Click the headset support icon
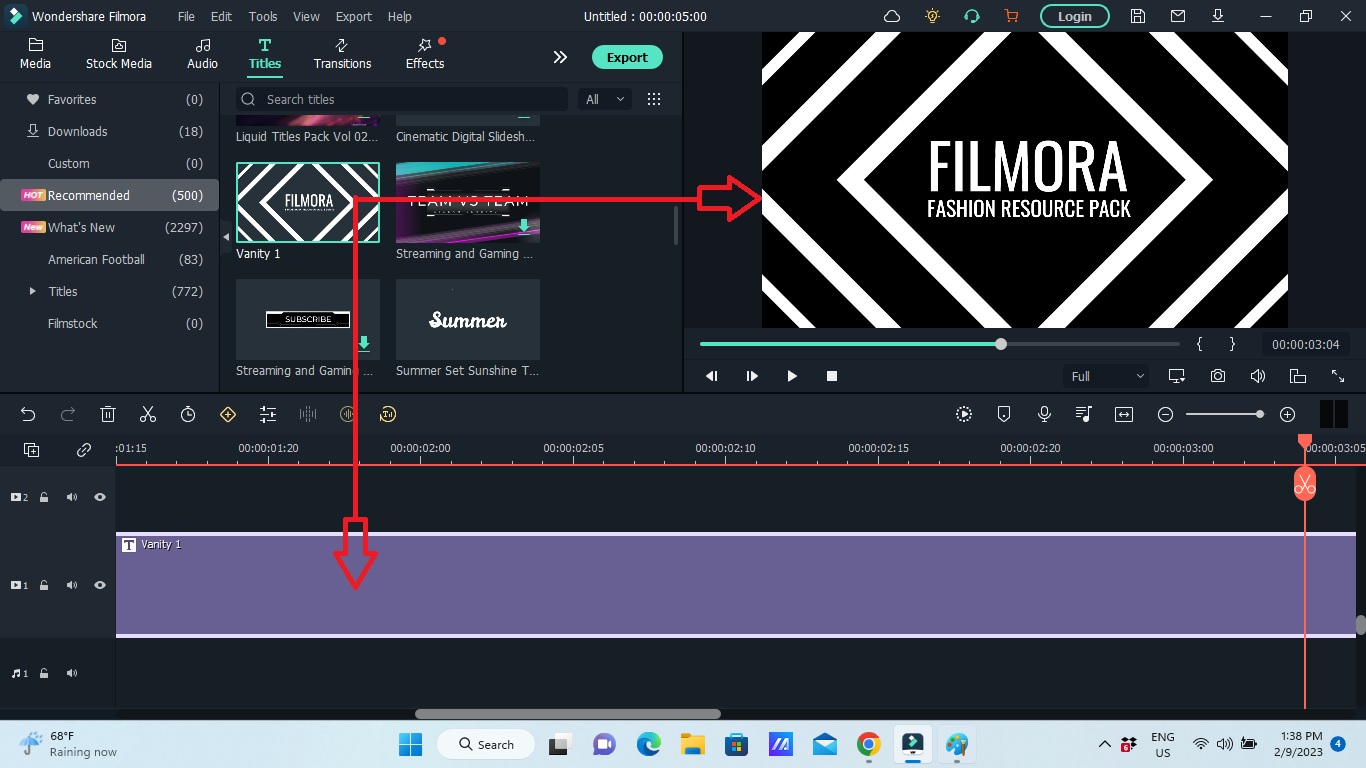Screen dimensions: 1366x768 pyautogui.click(x=971, y=16)
